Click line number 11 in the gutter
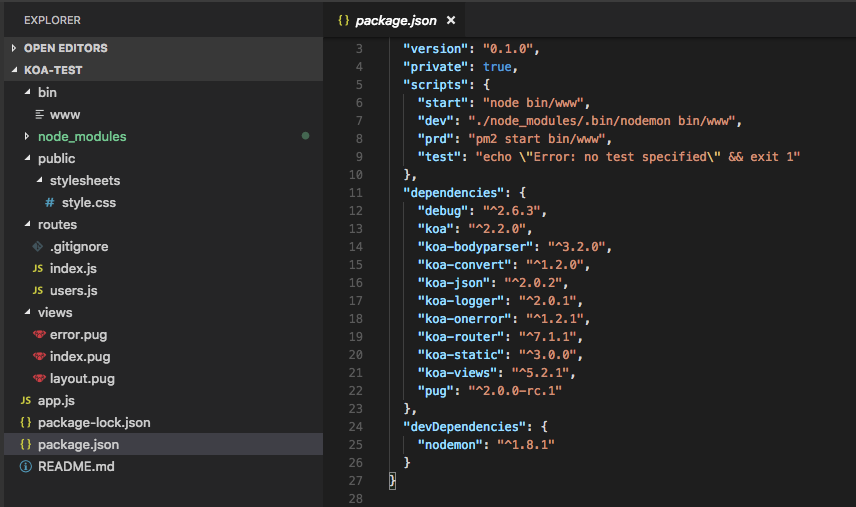This screenshot has width=856, height=507. click(x=356, y=193)
